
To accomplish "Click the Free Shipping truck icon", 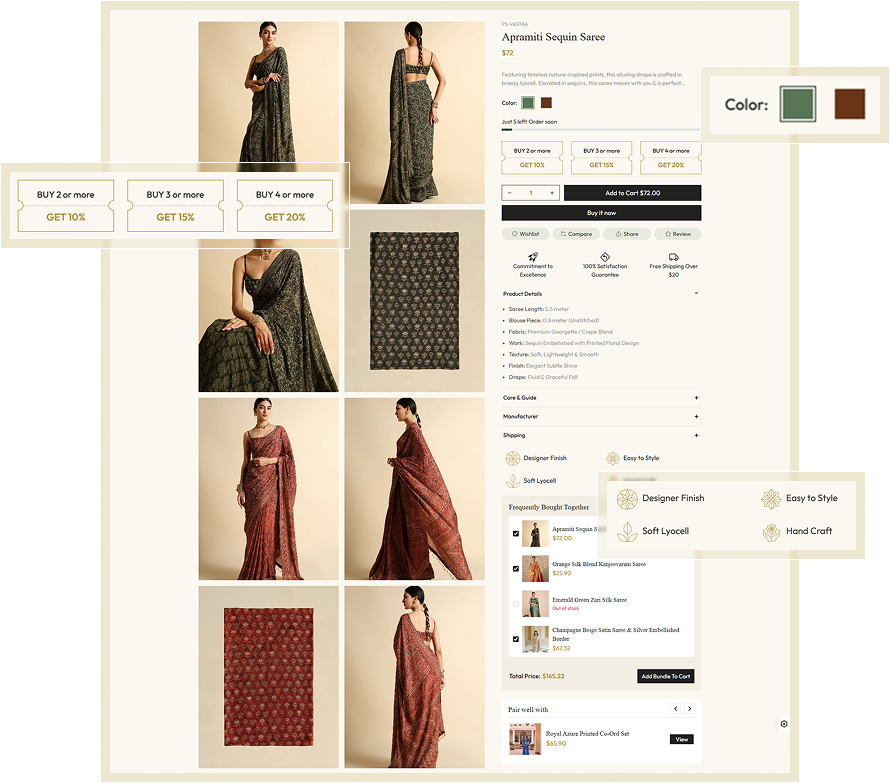I will tap(674, 257).
